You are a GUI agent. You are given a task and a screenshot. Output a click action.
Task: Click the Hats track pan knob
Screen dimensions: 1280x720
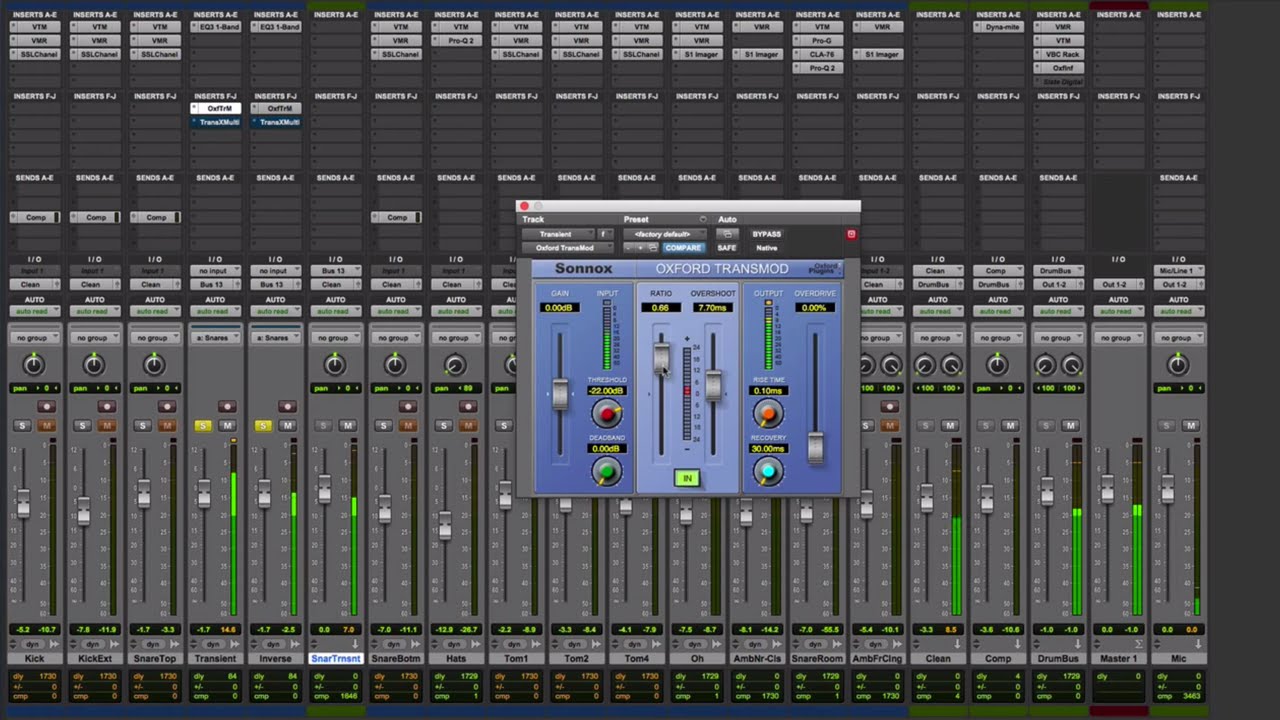click(x=455, y=365)
